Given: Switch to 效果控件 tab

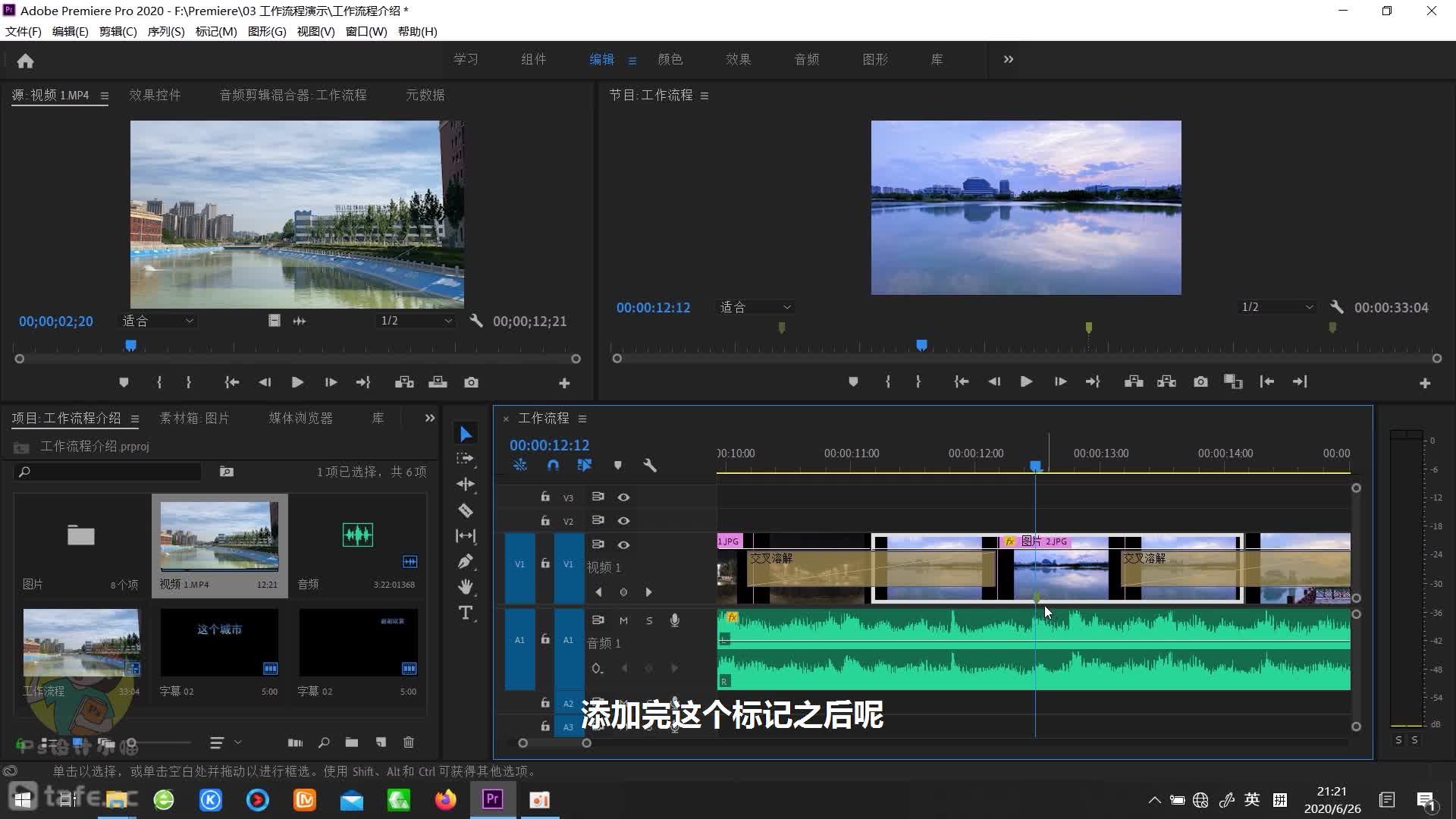Looking at the screenshot, I should coord(155,95).
